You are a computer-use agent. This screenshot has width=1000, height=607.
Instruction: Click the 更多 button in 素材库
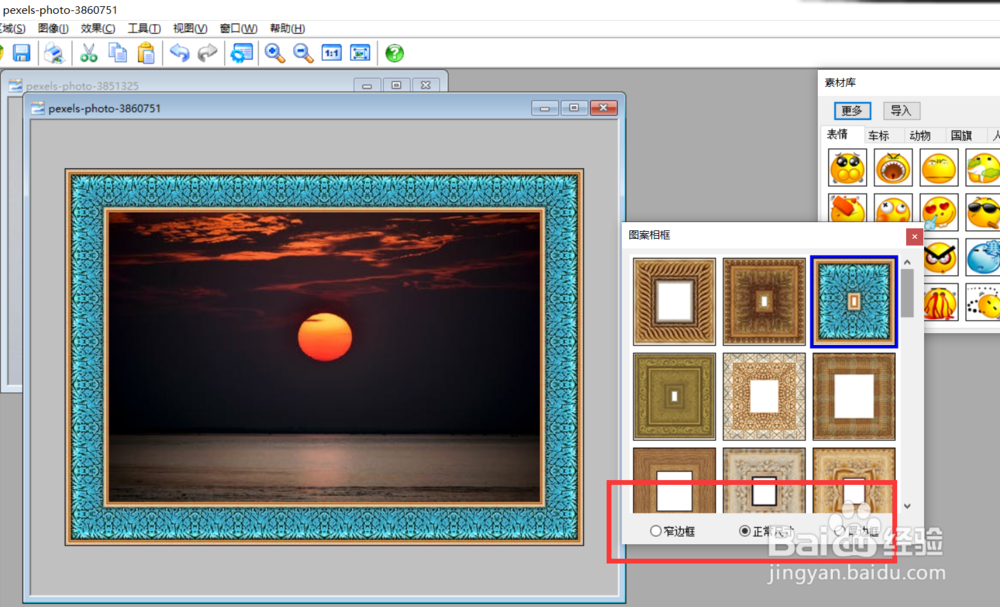pos(852,110)
